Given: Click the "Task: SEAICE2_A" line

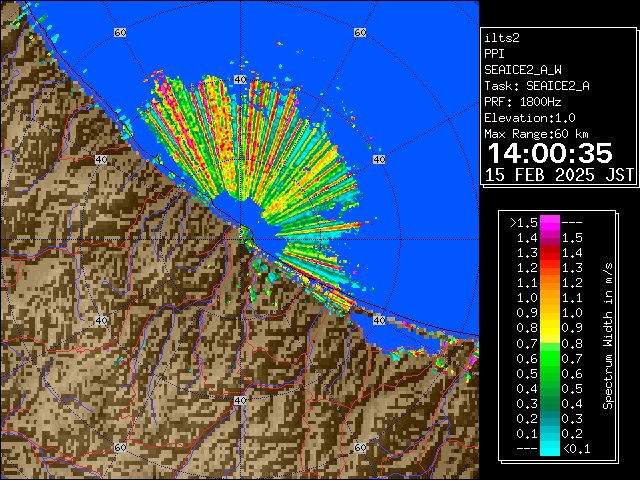Looking at the screenshot, I should 537,86.
